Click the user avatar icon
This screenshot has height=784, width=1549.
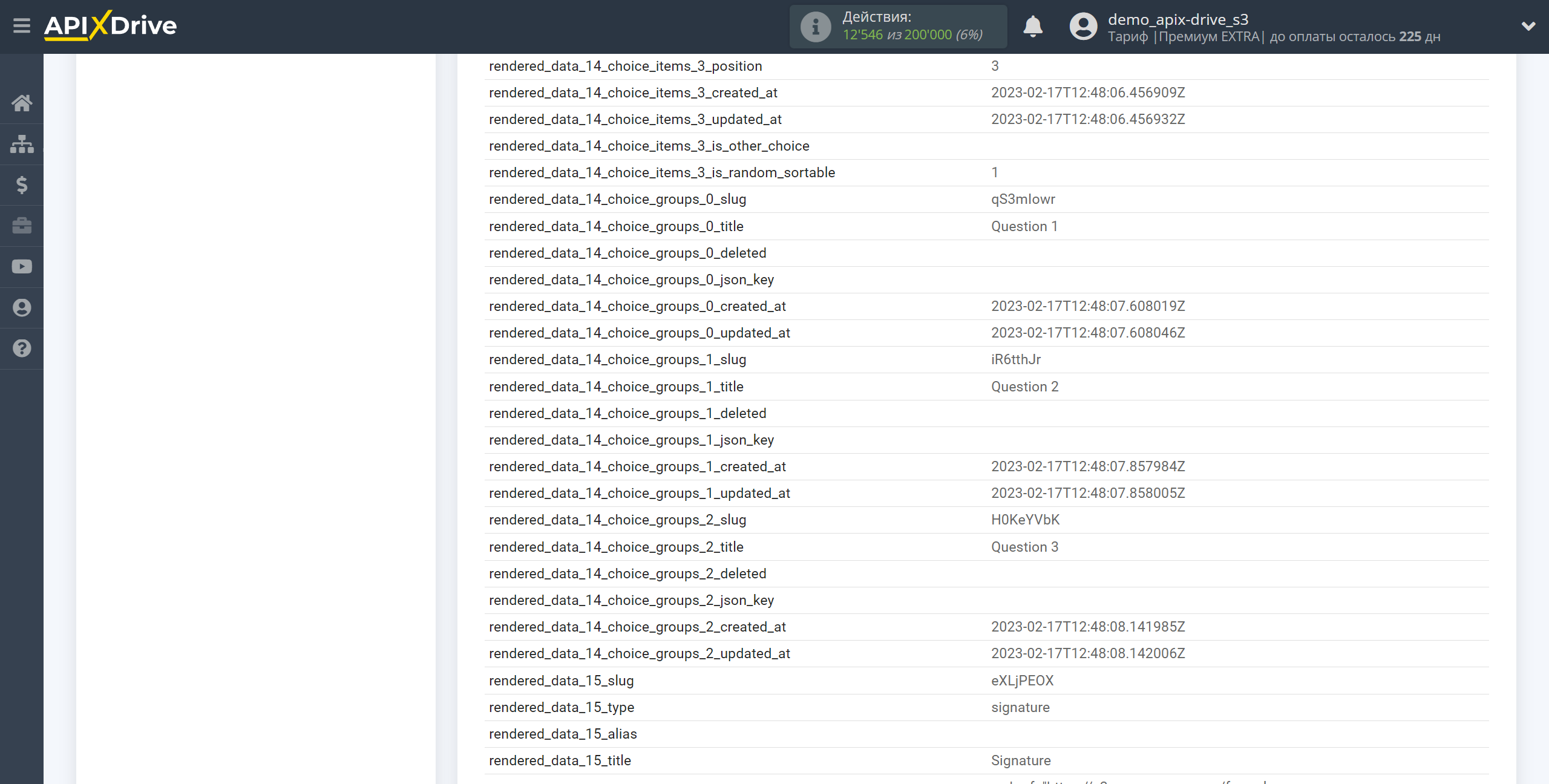click(x=1083, y=27)
